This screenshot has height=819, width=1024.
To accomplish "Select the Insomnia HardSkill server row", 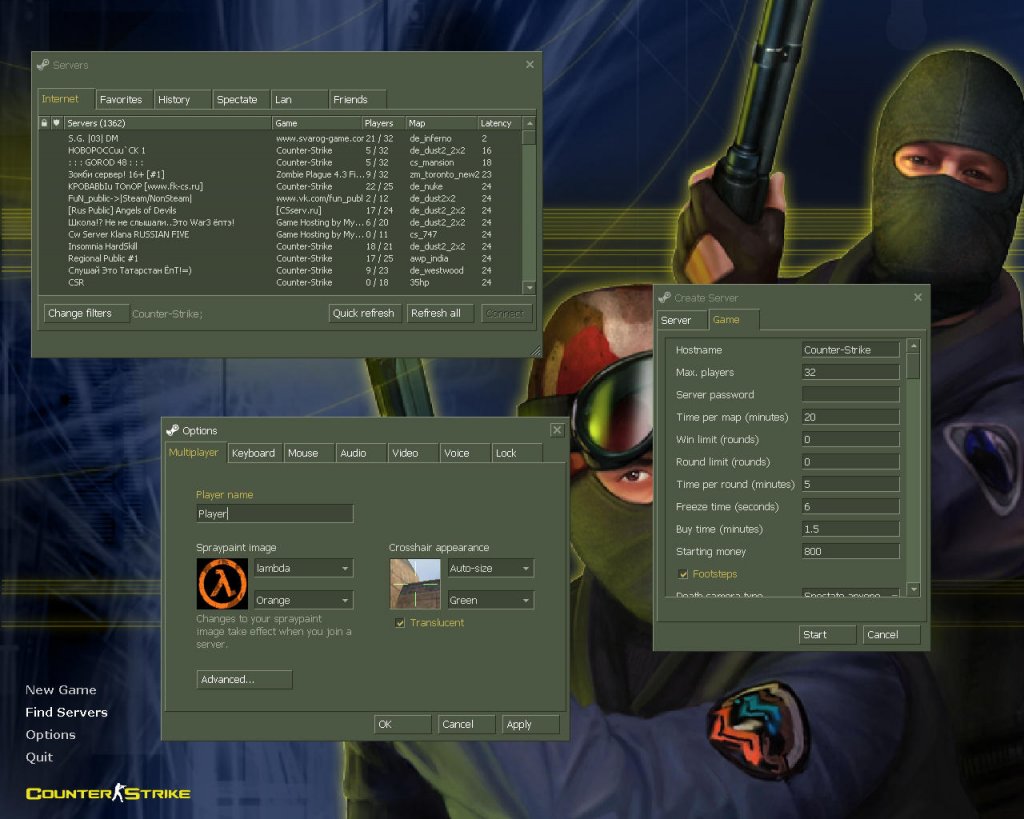I will [x=280, y=246].
